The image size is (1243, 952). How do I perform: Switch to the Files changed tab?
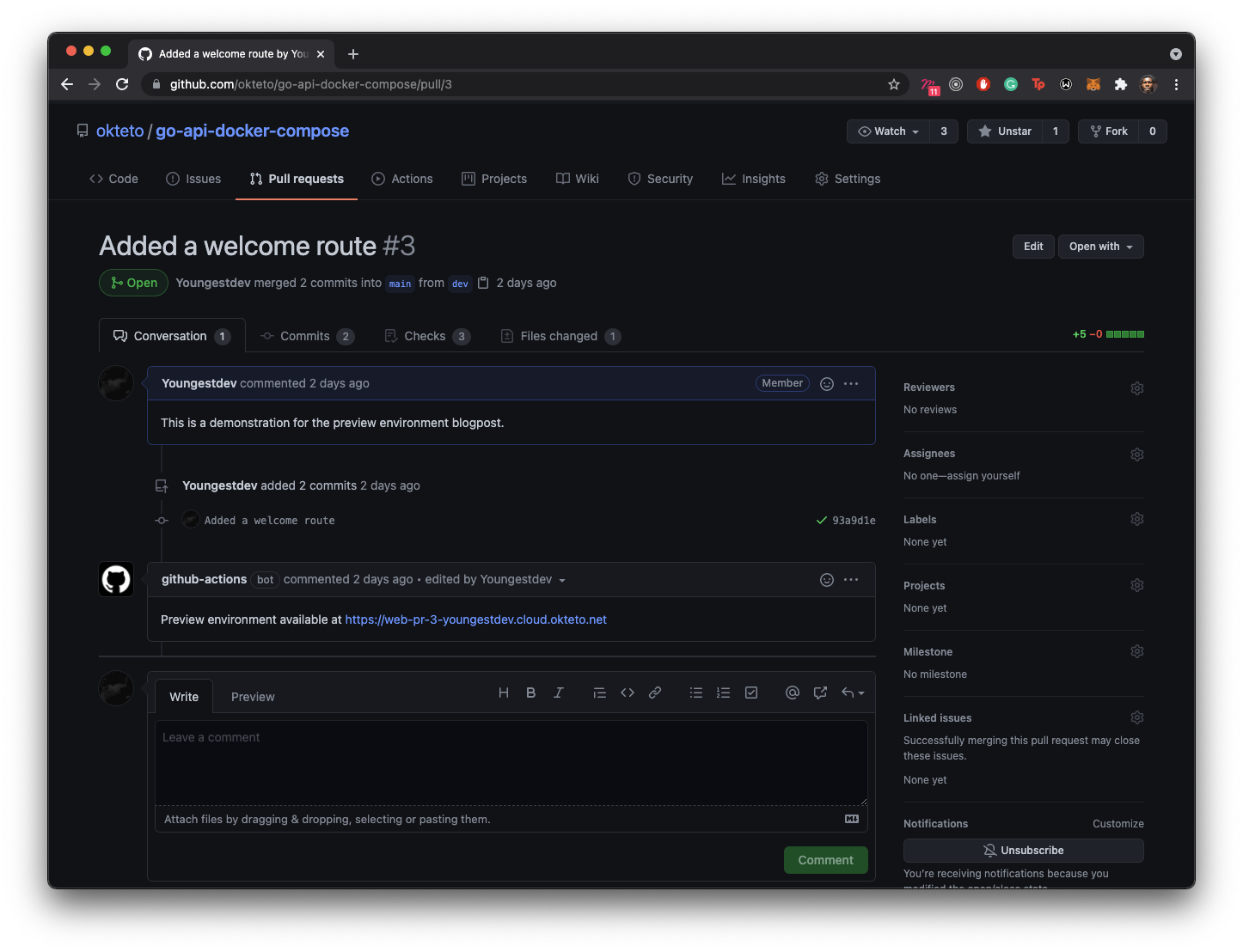(559, 336)
